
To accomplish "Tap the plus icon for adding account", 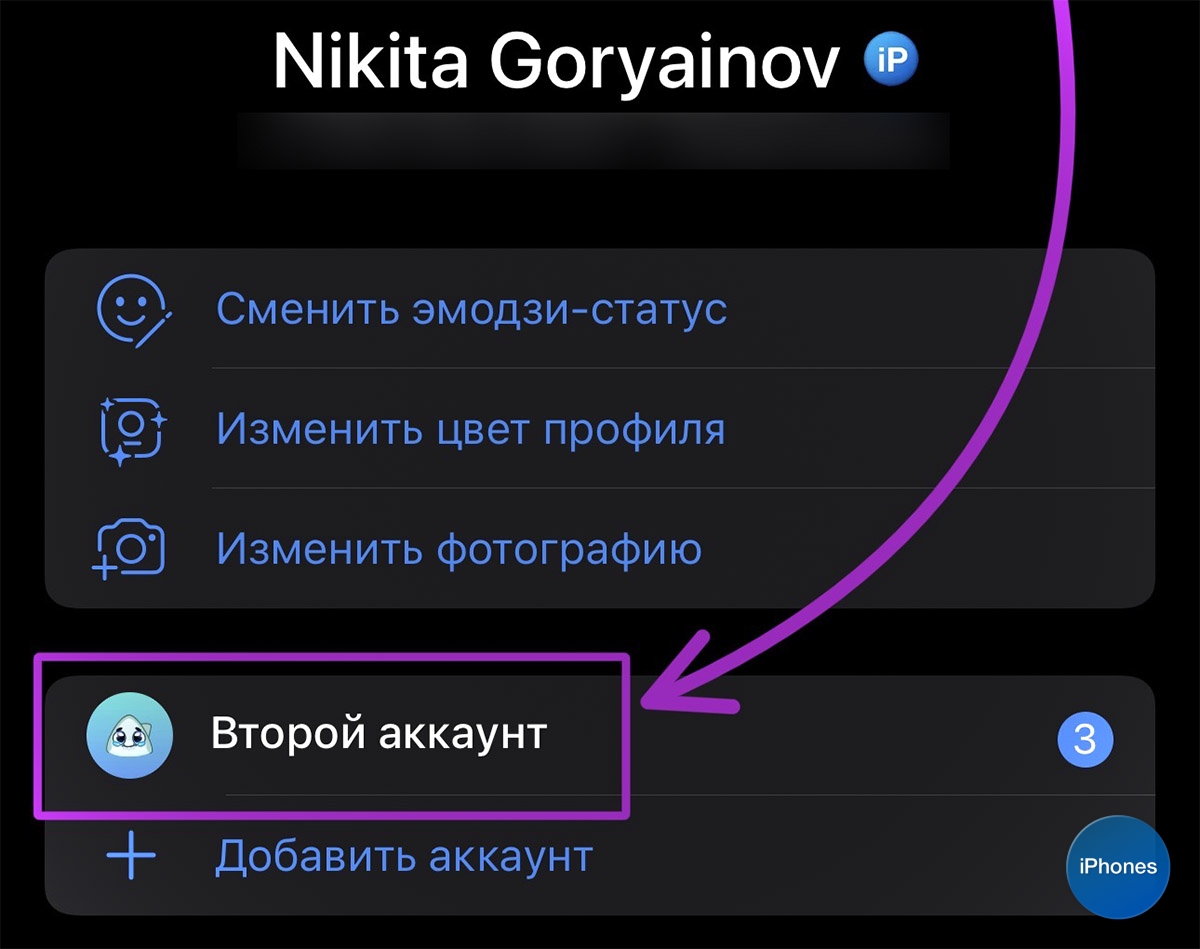I will [x=131, y=857].
